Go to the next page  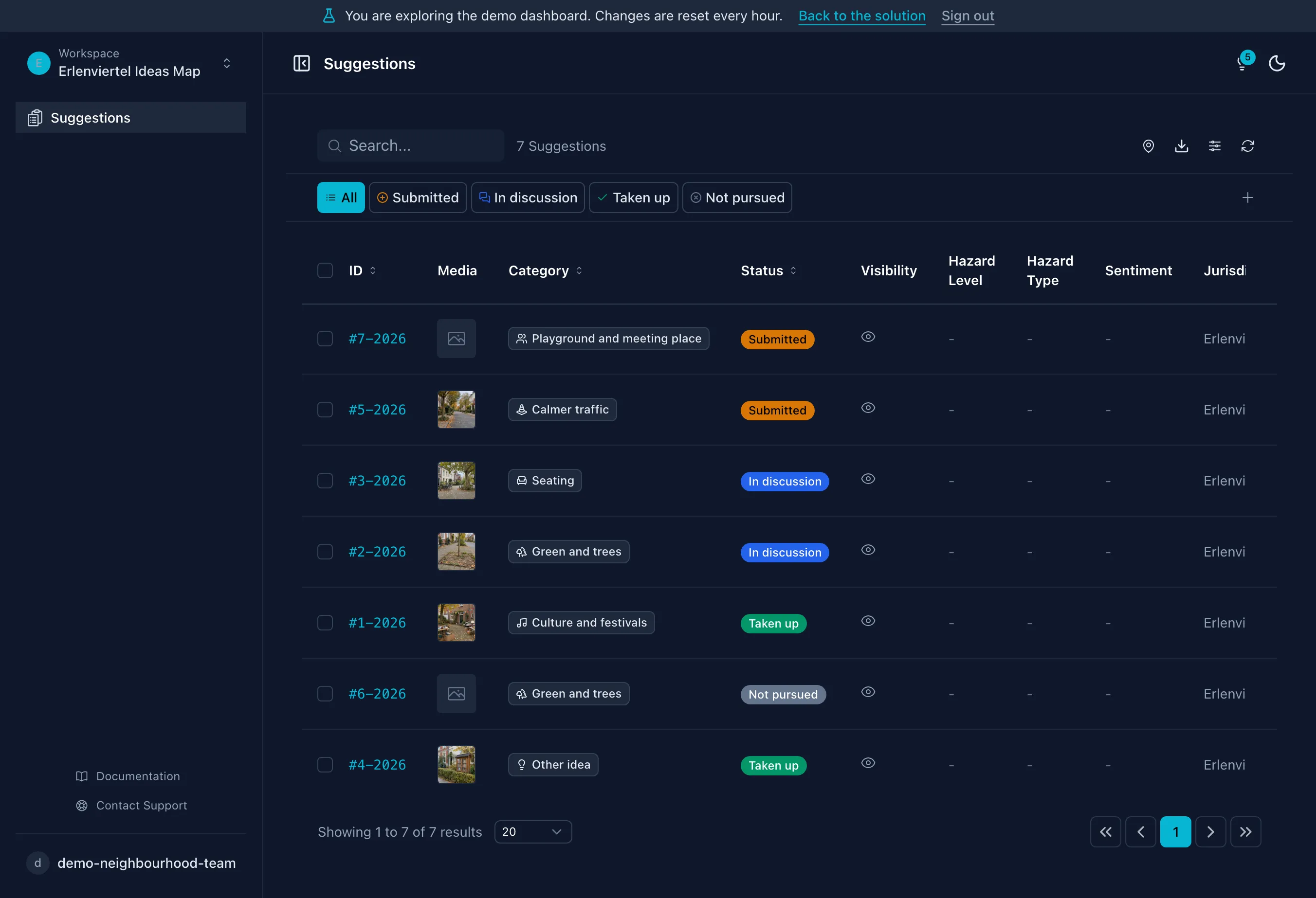click(1211, 832)
